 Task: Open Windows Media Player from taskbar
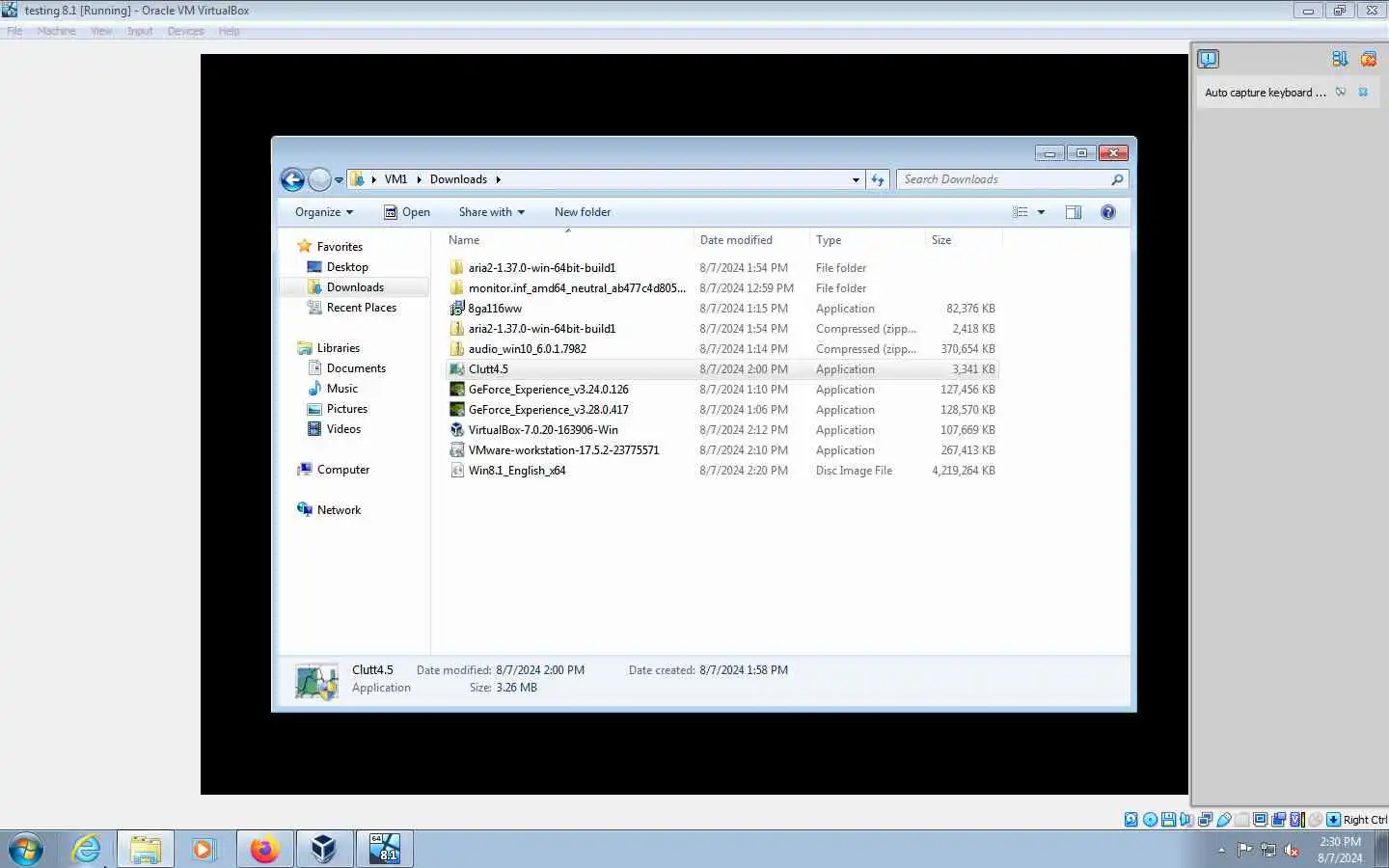click(204, 849)
